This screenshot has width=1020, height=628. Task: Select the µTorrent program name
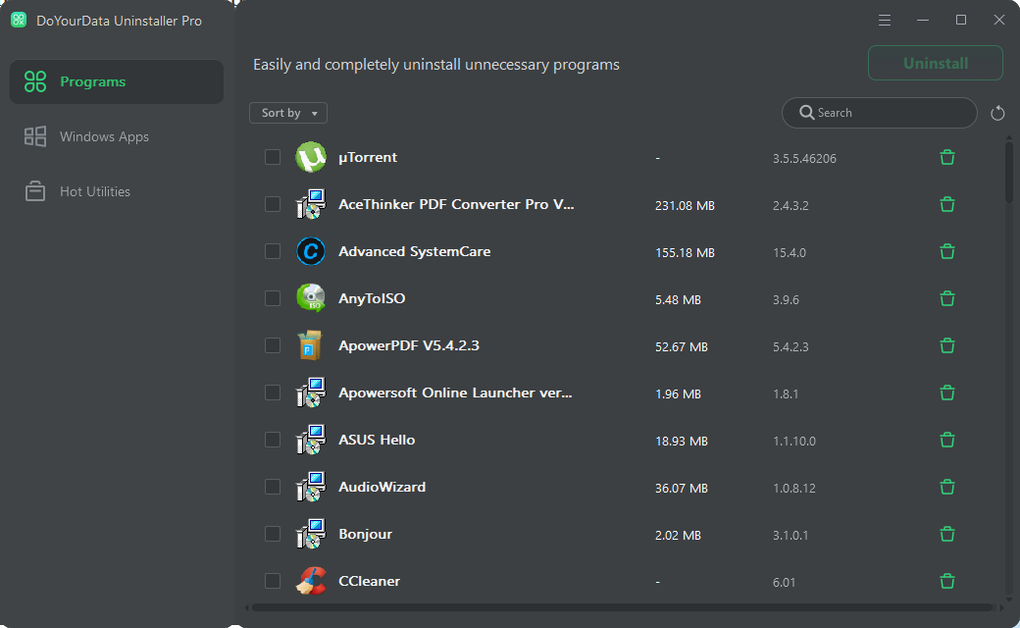(368, 157)
